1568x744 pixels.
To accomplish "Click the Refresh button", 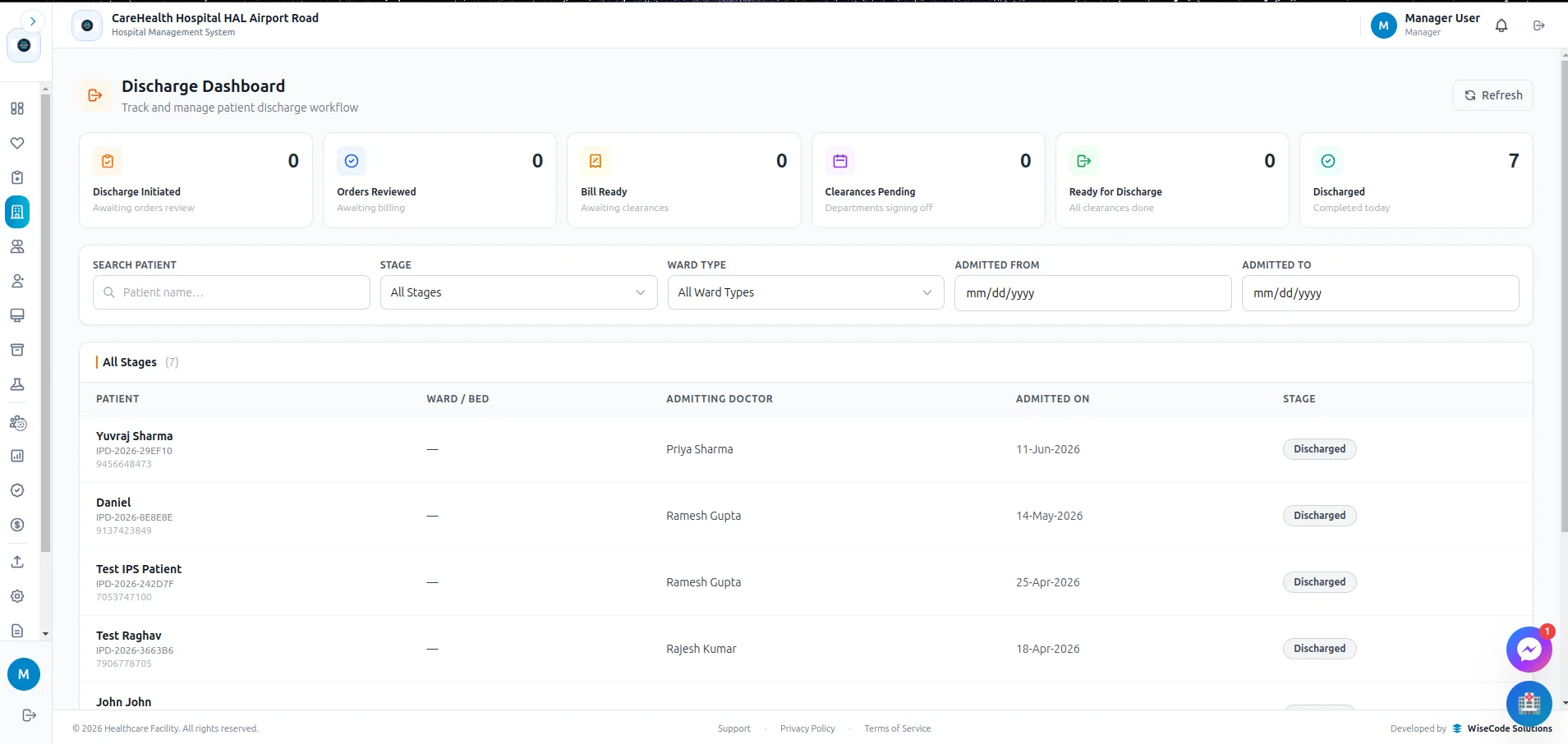I will click(1492, 95).
